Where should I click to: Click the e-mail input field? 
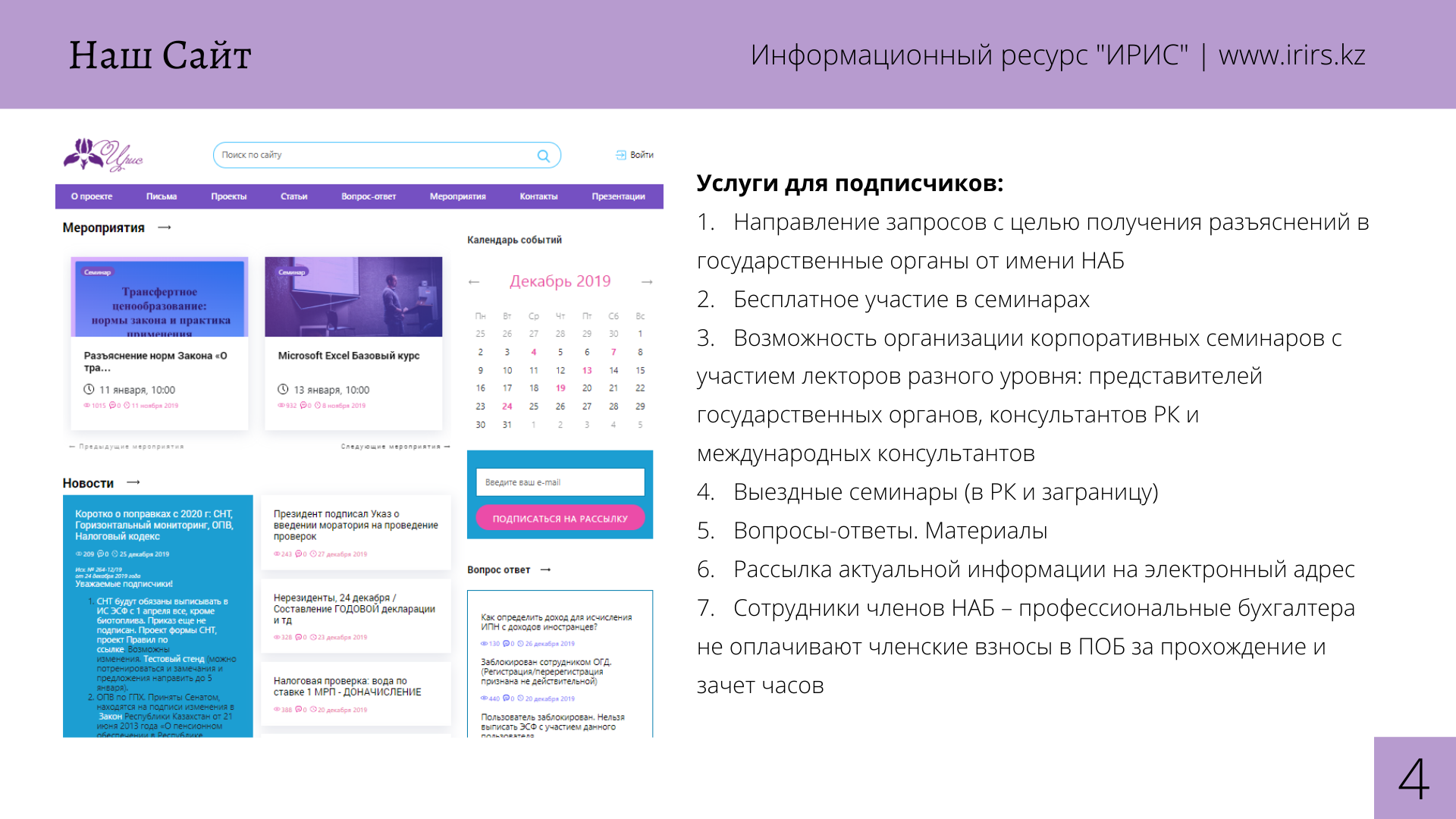click(560, 482)
